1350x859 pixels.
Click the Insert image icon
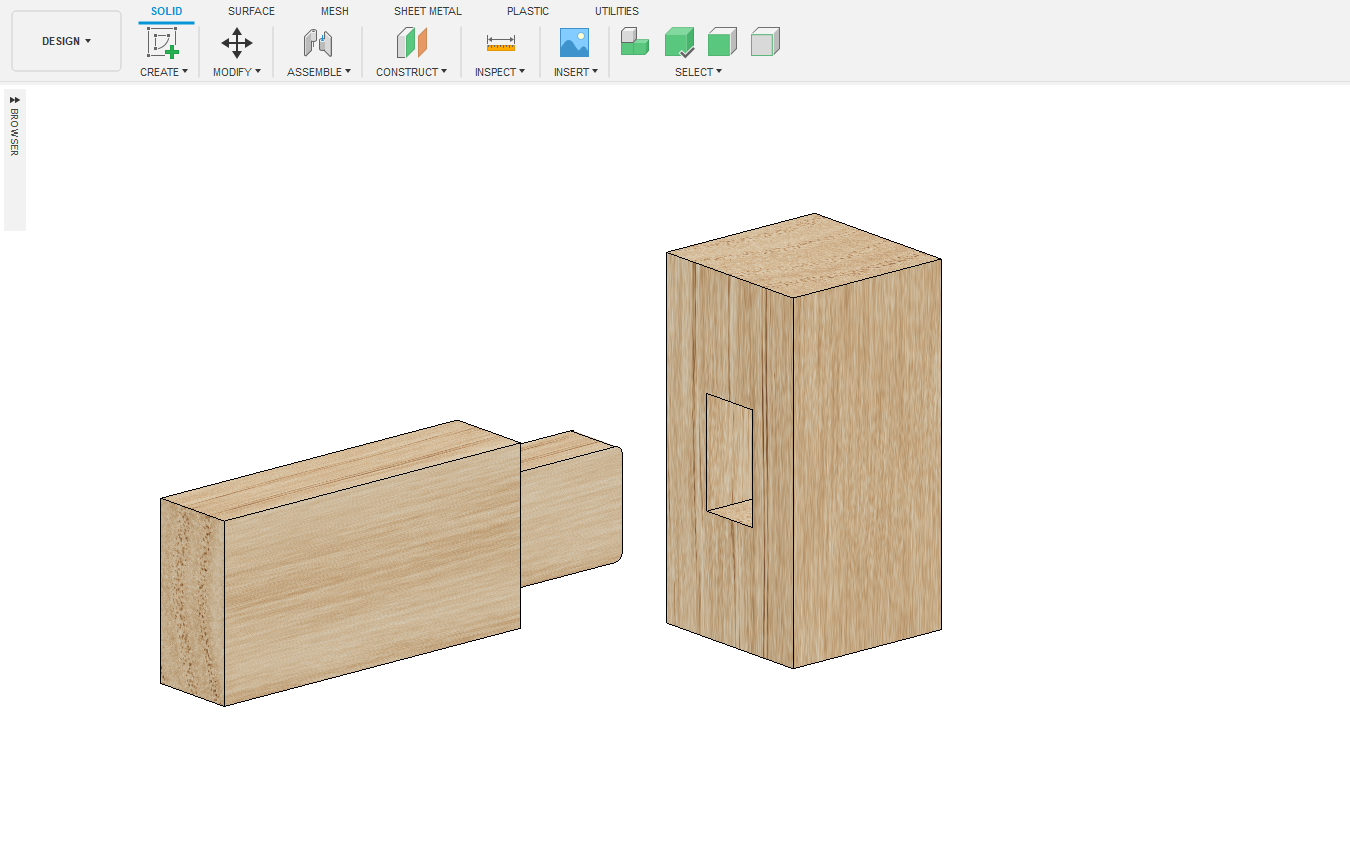point(574,43)
